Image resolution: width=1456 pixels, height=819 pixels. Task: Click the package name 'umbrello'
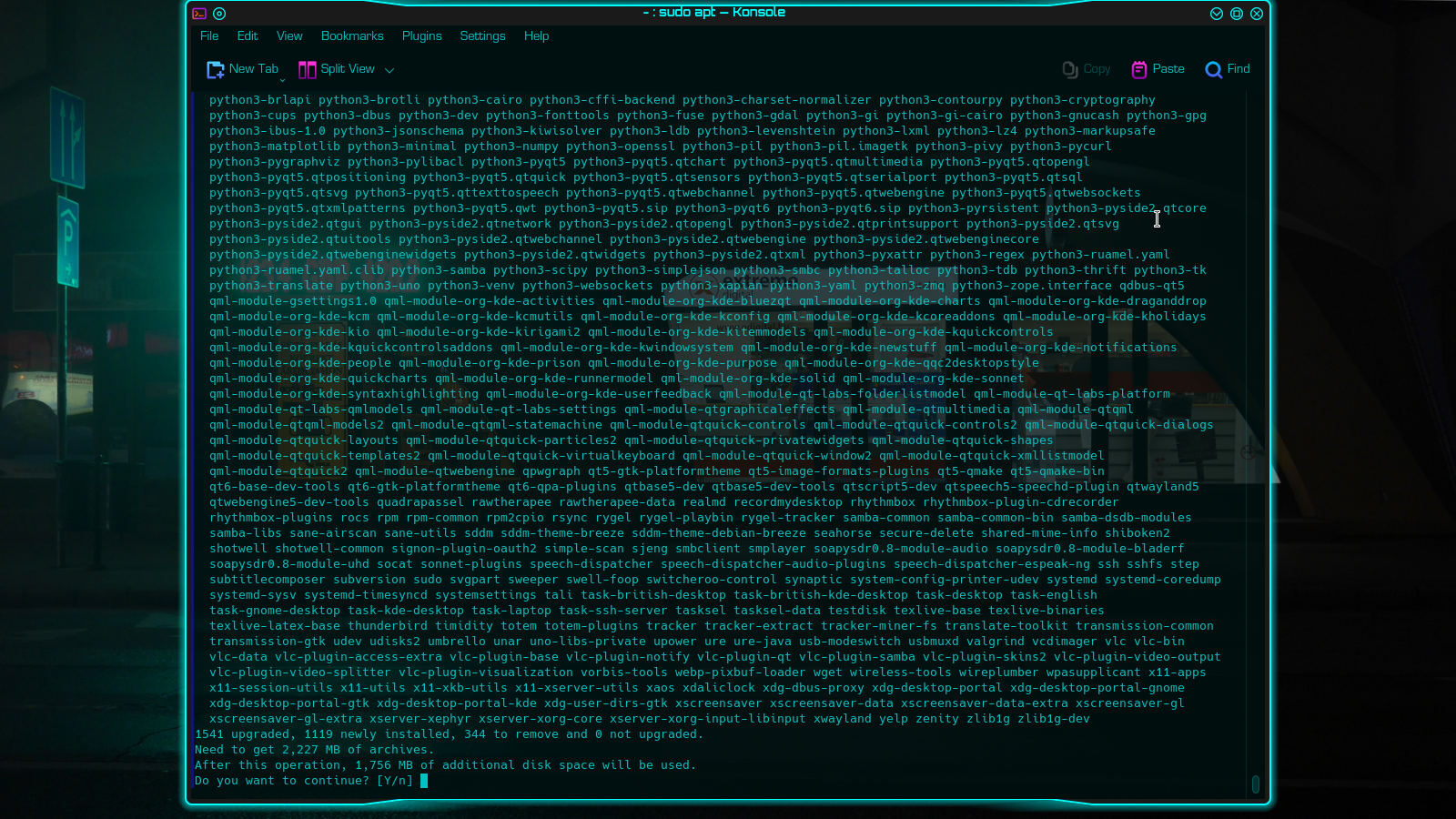pos(457,642)
